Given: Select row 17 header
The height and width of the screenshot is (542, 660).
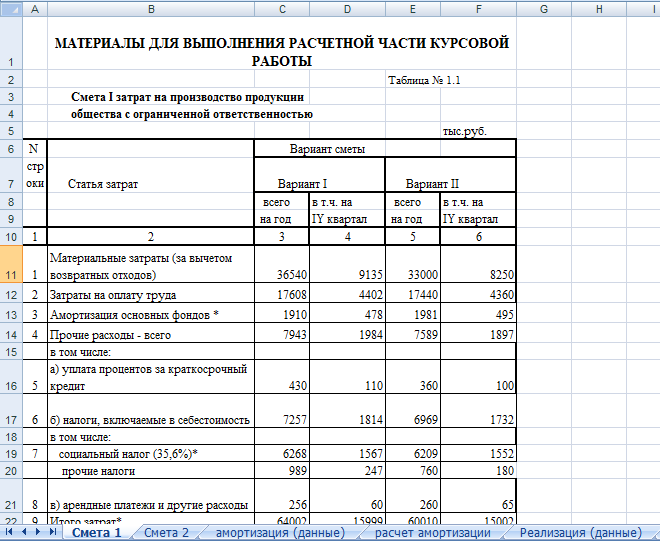Looking at the screenshot, I should pyautogui.click(x=11, y=411).
